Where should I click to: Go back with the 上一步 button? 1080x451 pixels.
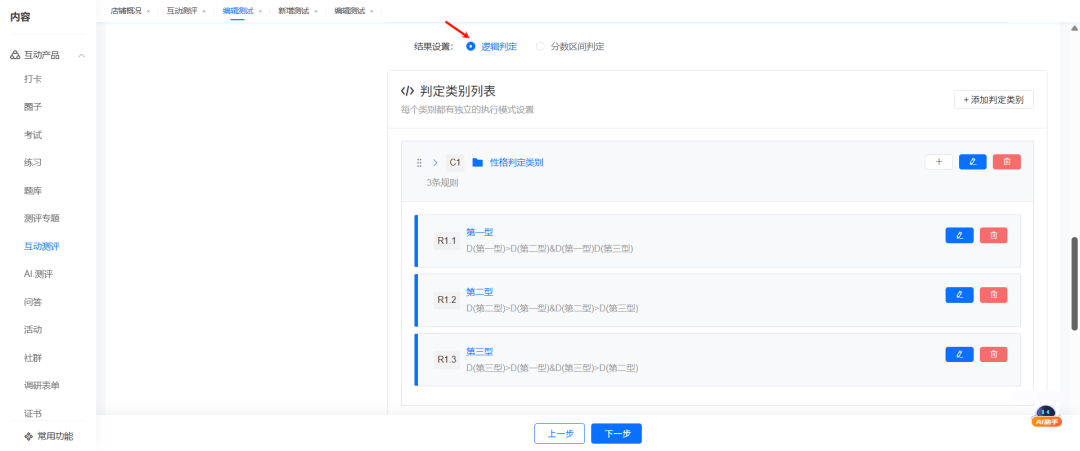(559, 433)
